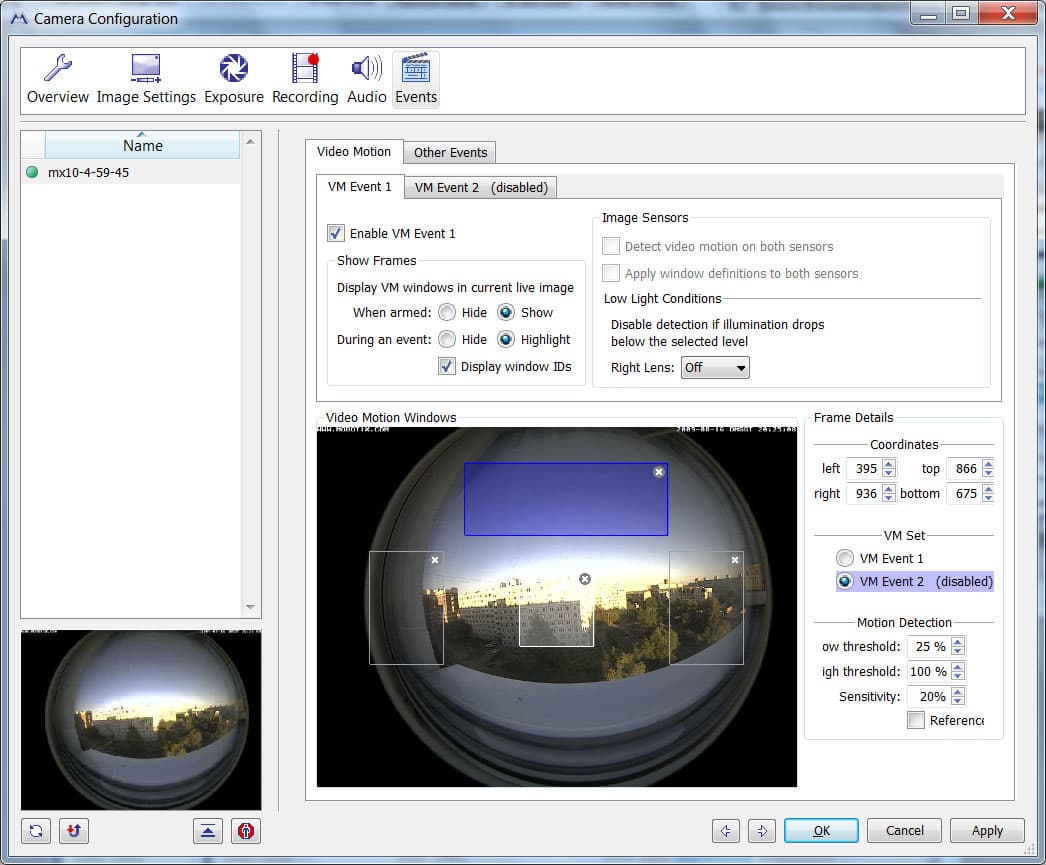Remove the blue motion window via X

pos(659,472)
